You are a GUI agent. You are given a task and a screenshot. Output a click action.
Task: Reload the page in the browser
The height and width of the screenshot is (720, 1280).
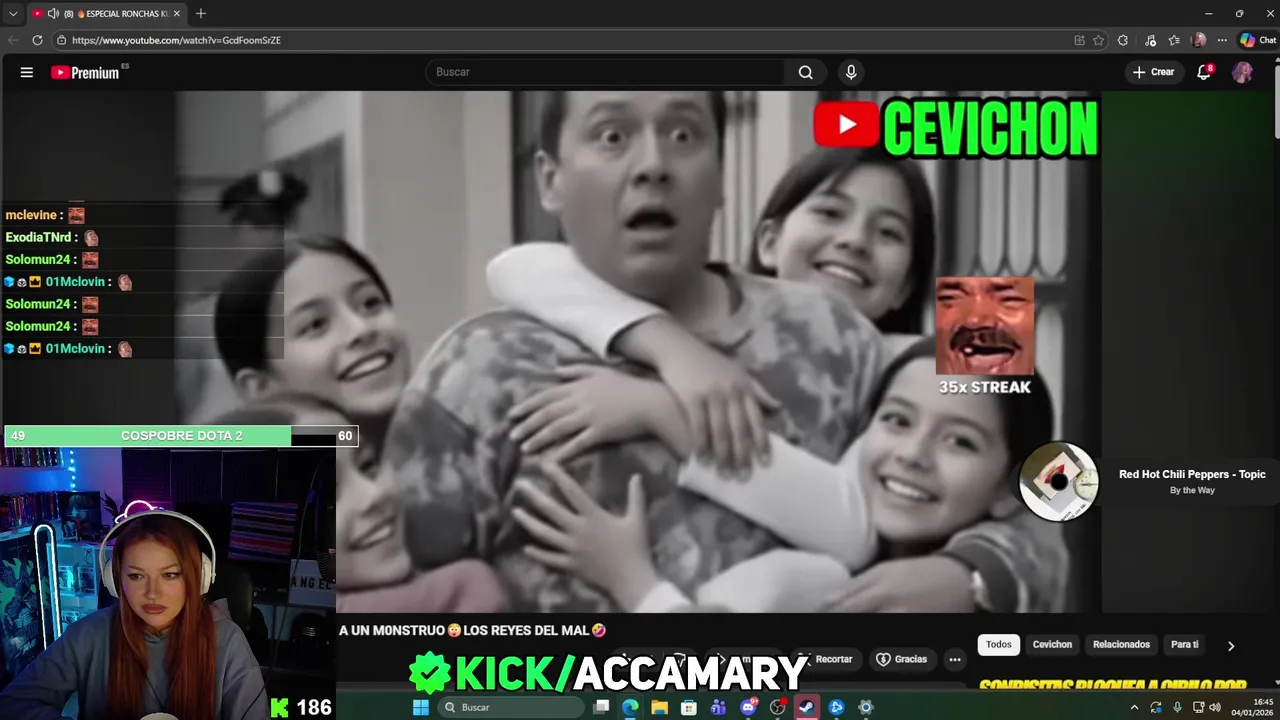(x=37, y=40)
